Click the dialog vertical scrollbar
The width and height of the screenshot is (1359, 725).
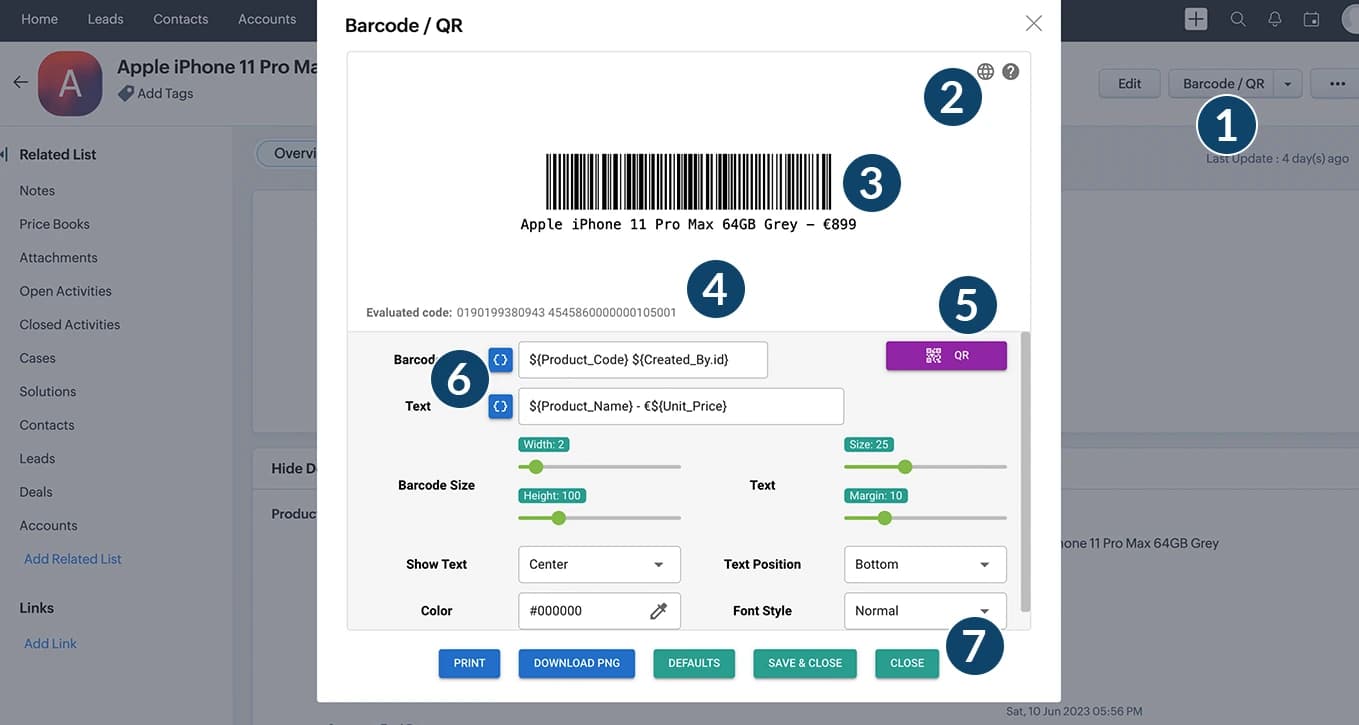point(1025,472)
